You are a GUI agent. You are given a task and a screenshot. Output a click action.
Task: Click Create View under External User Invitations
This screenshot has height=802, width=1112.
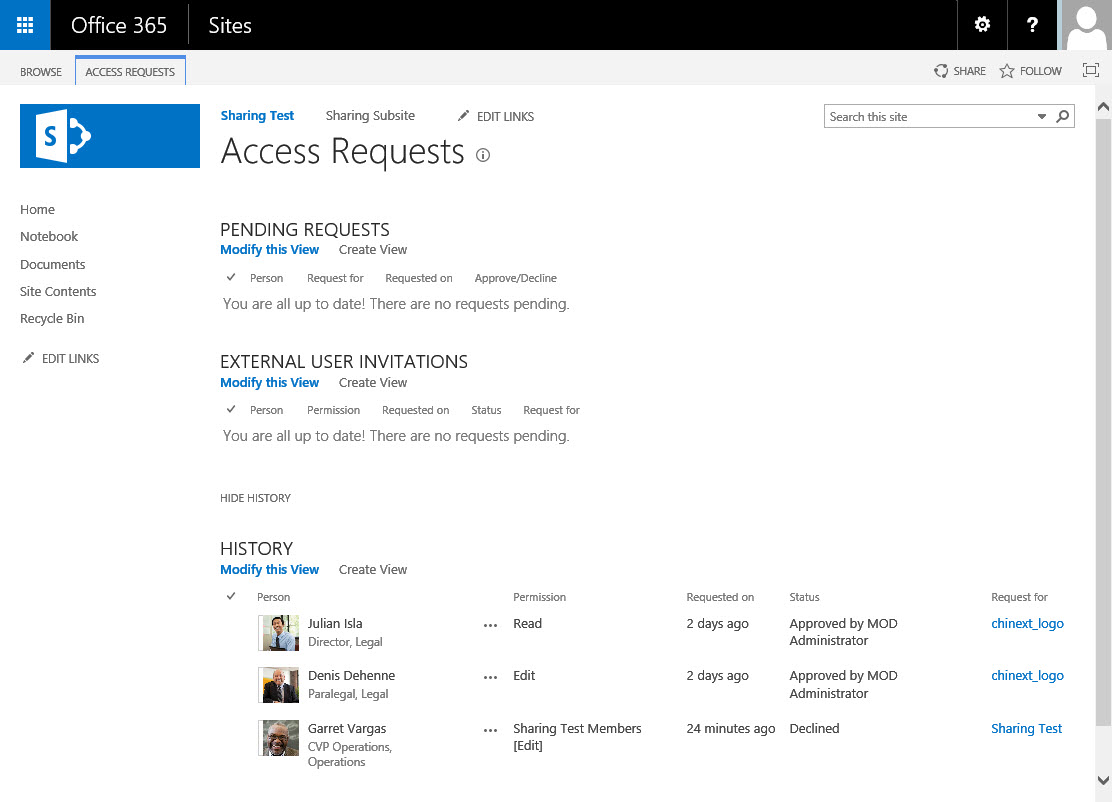tap(373, 382)
